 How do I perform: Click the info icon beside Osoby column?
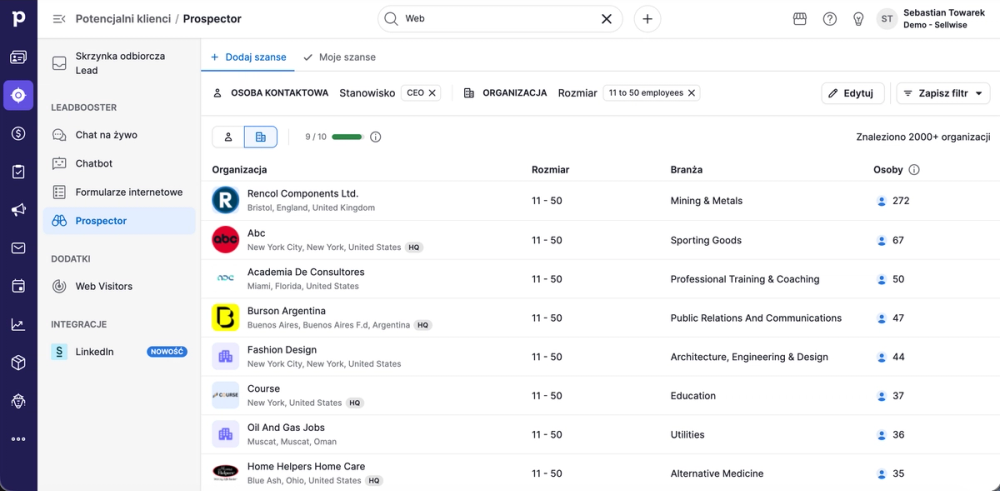point(914,170)
